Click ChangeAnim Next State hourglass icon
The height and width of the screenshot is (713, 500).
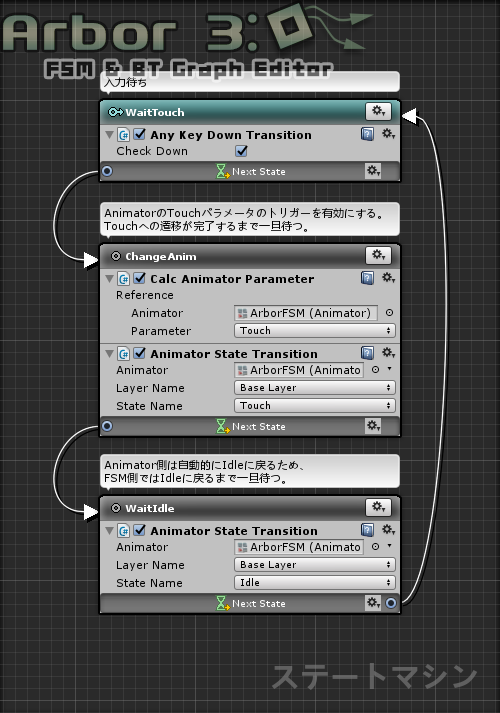click(222, 427)
